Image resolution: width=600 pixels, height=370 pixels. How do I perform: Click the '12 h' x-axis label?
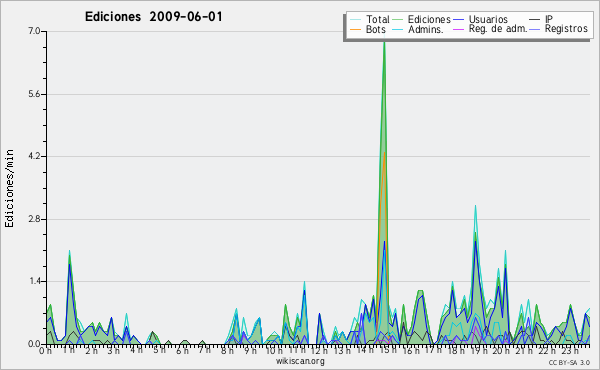(320, 350)
